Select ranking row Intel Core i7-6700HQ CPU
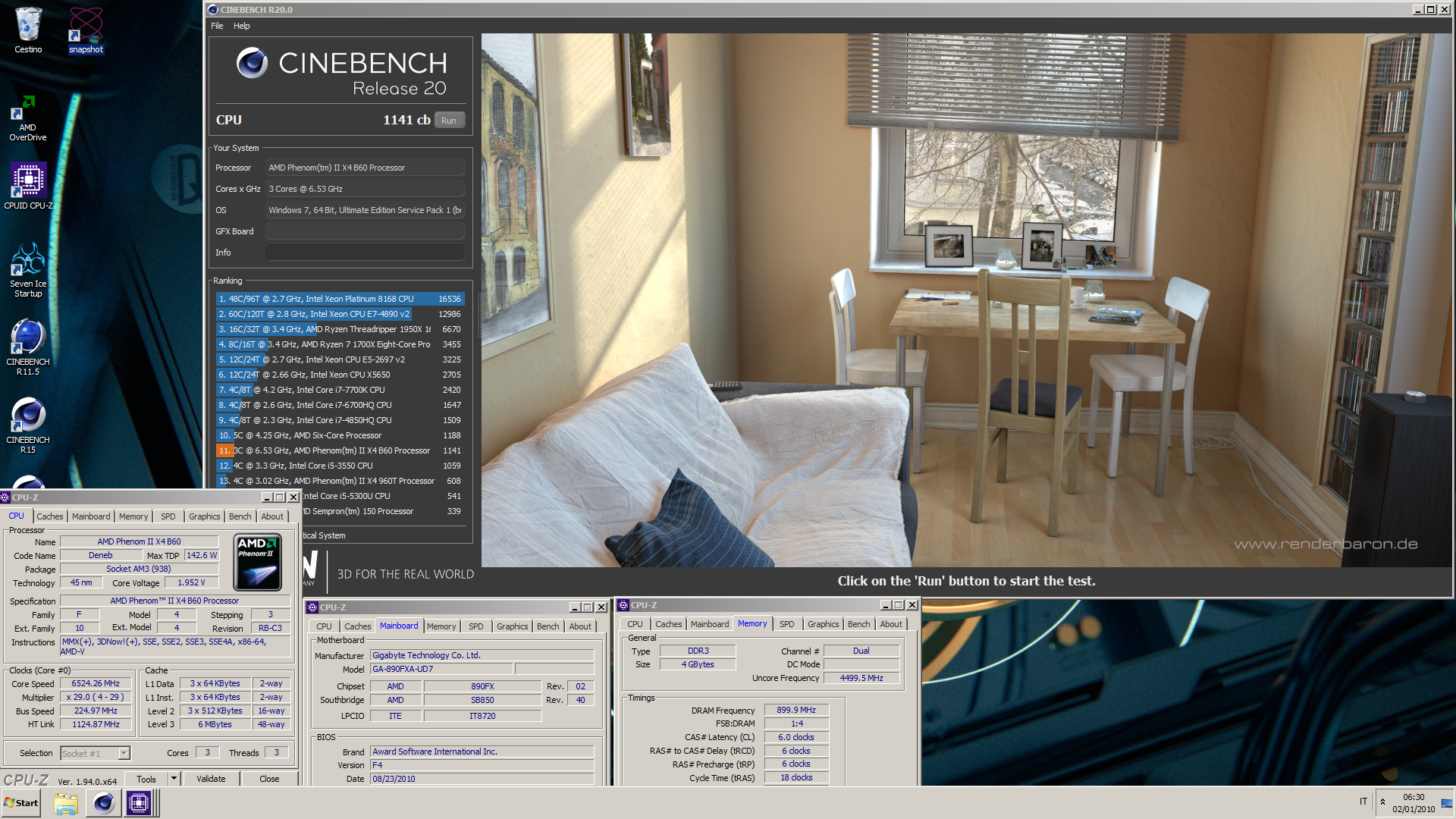The image size is (1456, 819). pyautogui.click(x=340, y=405)
